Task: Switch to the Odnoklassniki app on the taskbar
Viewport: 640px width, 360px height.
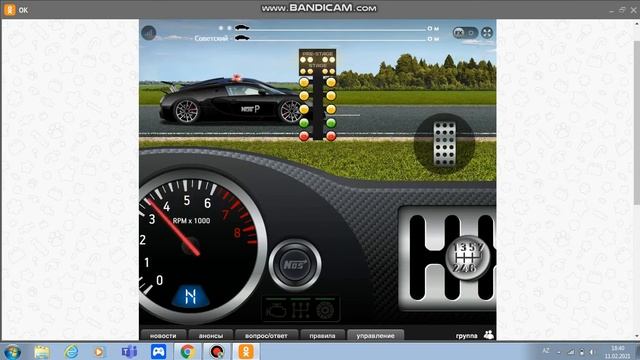Action: [246, 351]
